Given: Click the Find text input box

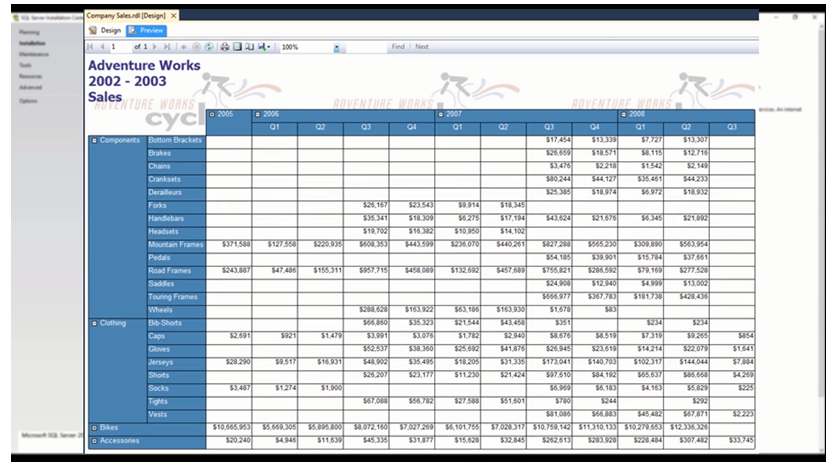Looking at the screenshot, I should coord(366,47).
